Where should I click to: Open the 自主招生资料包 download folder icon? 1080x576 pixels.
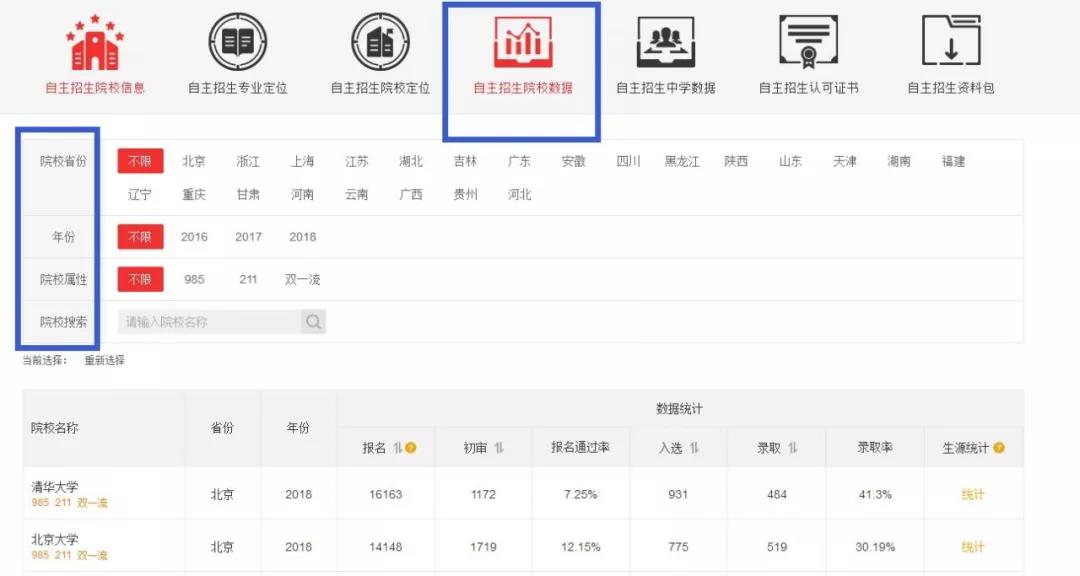click(950, 42)
